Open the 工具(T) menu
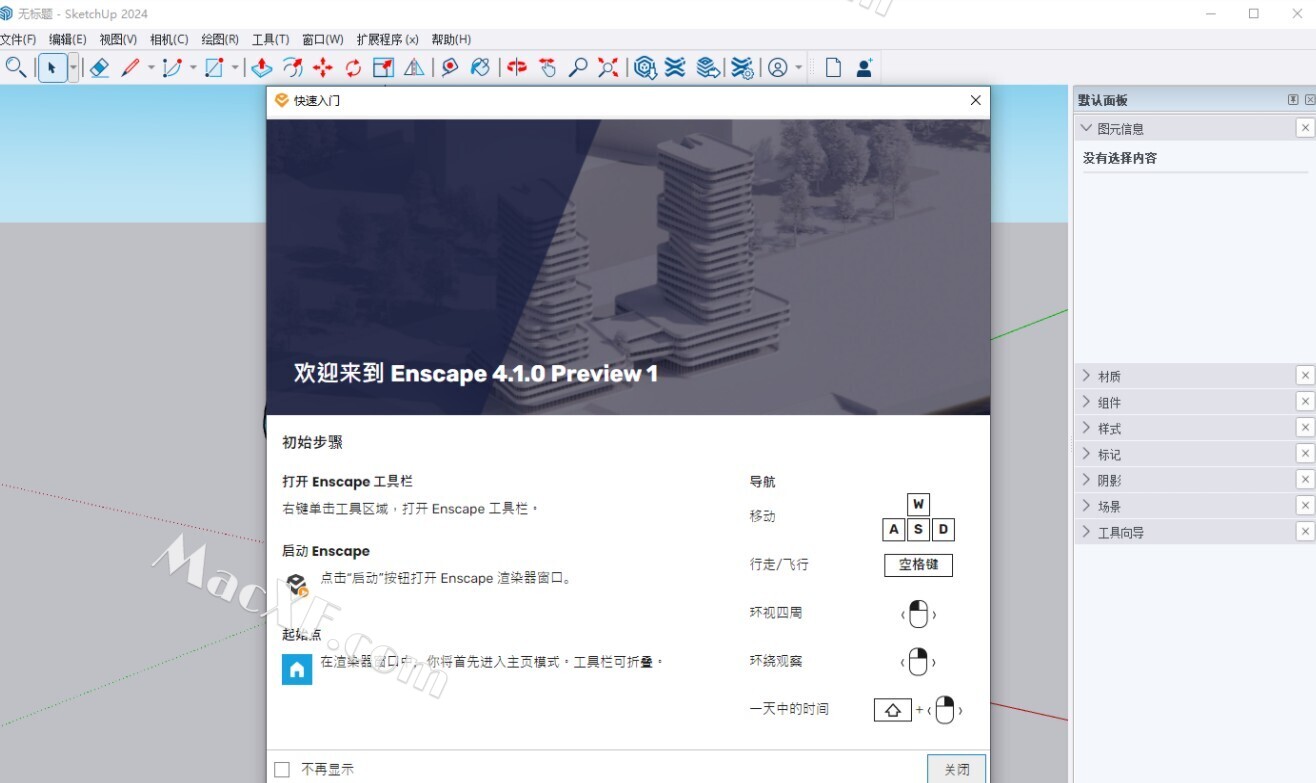The image size is (1316, 783). click(x=270, y=40)
